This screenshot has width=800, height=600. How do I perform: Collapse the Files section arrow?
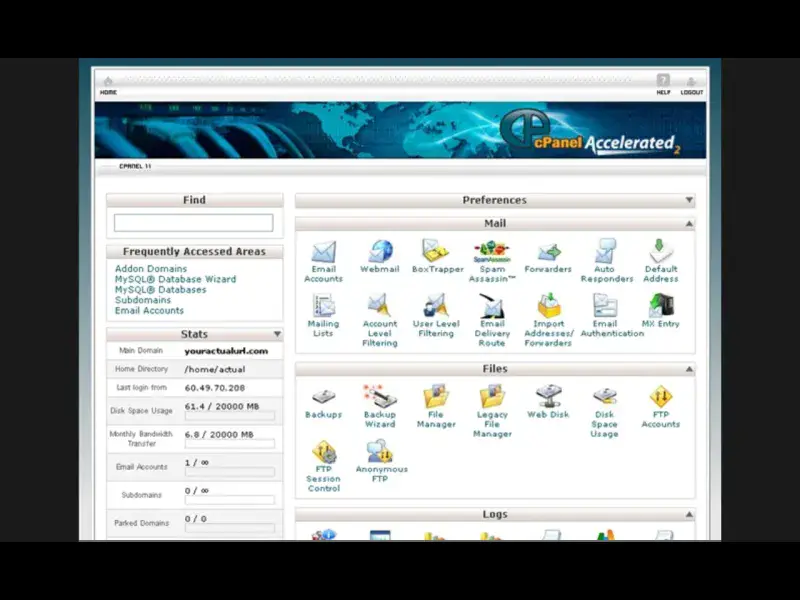coord(689,369)
